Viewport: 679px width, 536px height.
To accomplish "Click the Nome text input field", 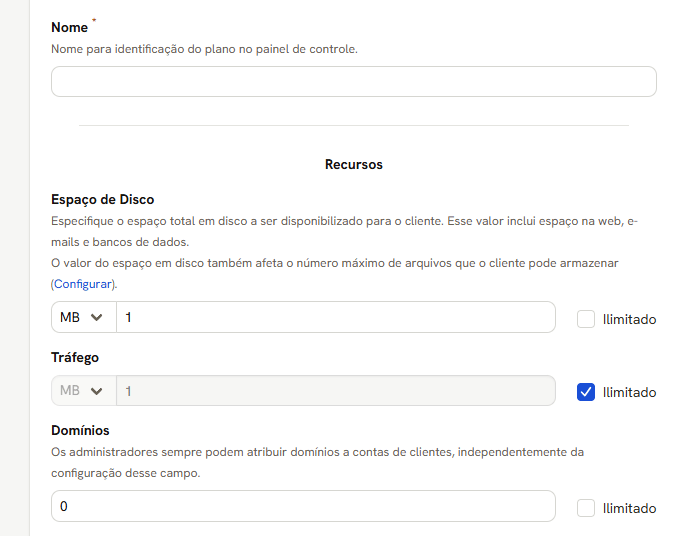I will click(354, 81).
